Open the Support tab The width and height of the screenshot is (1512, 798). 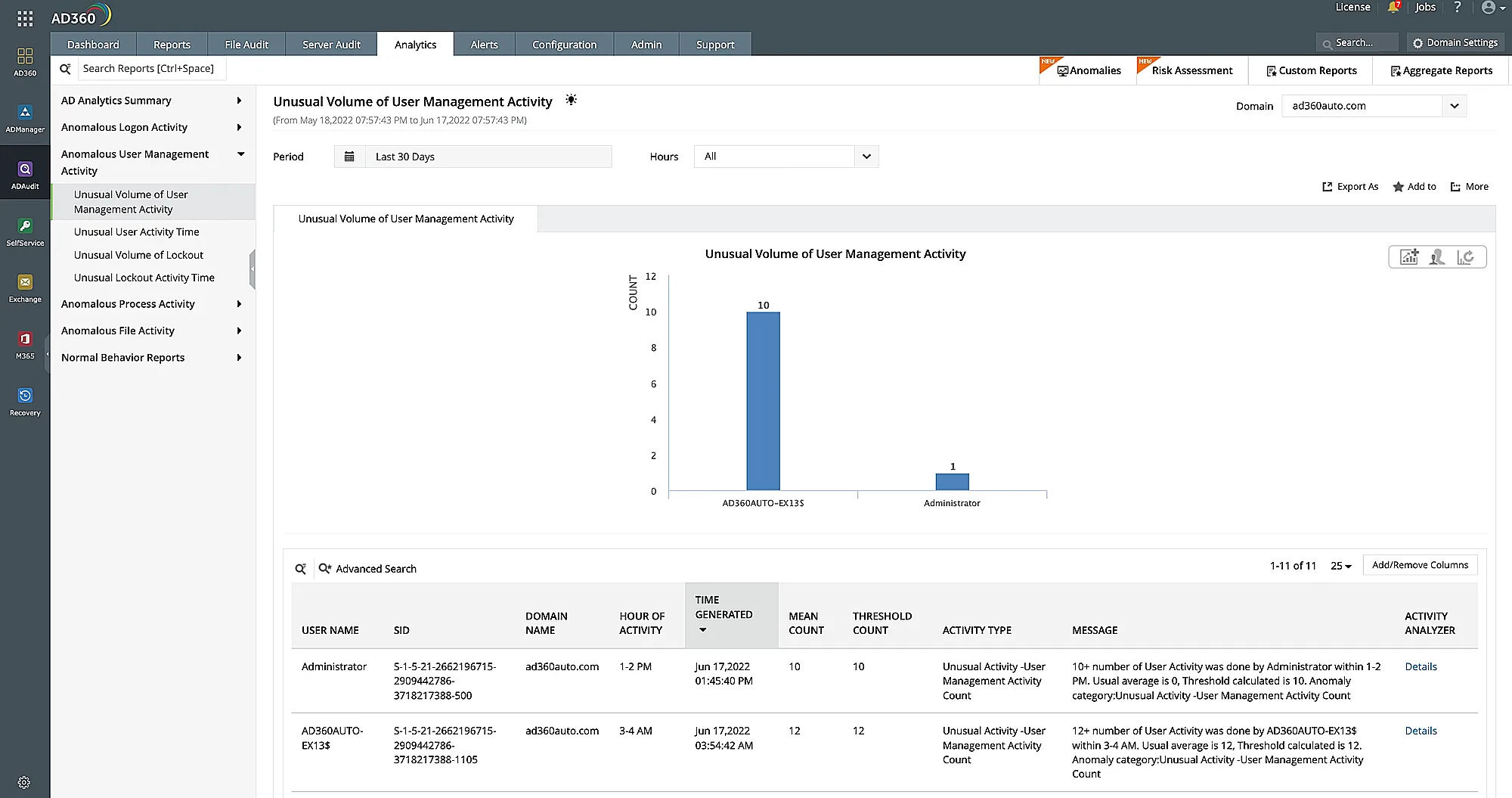715,44
